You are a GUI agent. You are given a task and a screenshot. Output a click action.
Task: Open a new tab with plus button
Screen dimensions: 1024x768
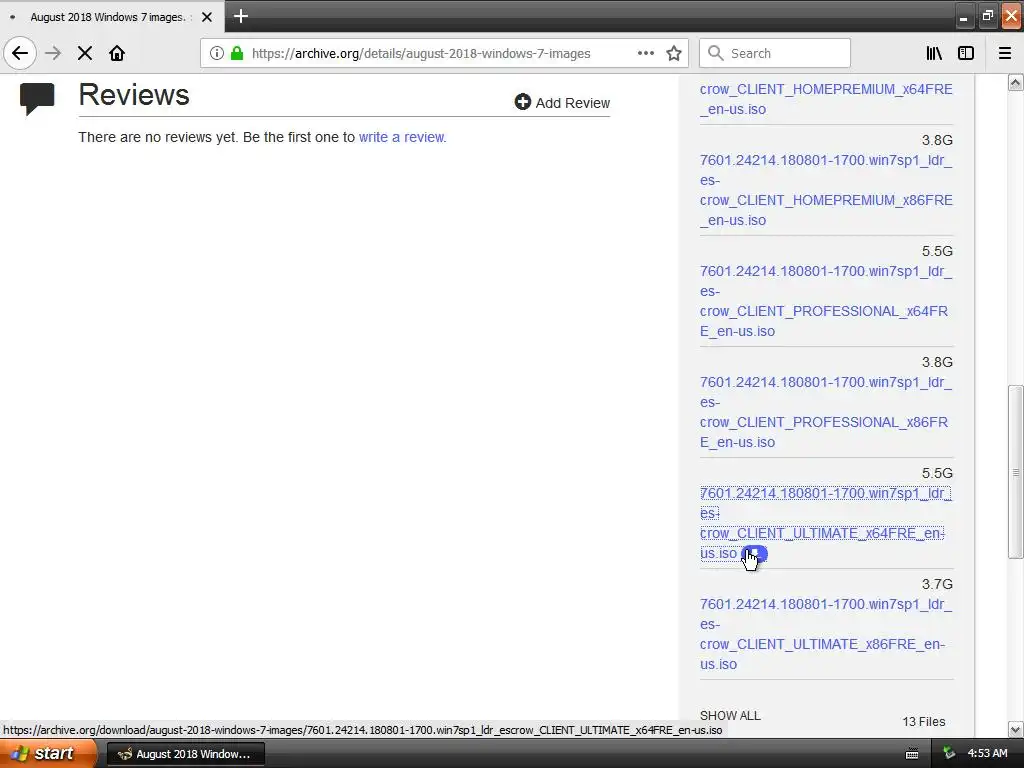click(x=241, y=16)
